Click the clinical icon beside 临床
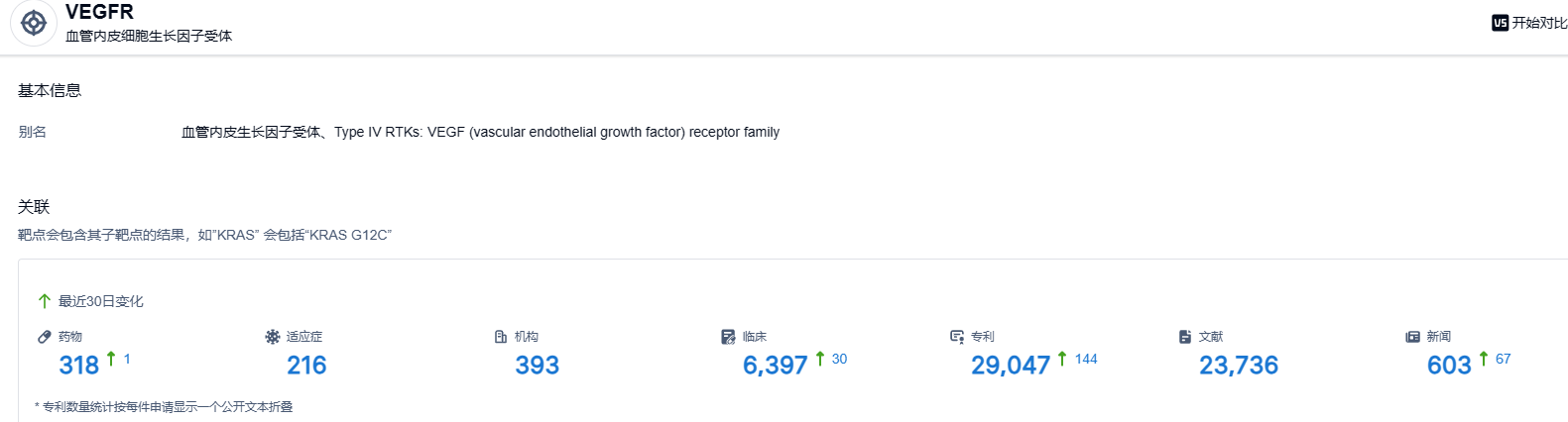This screenshot has height=422, width=1568. (729, 337)
